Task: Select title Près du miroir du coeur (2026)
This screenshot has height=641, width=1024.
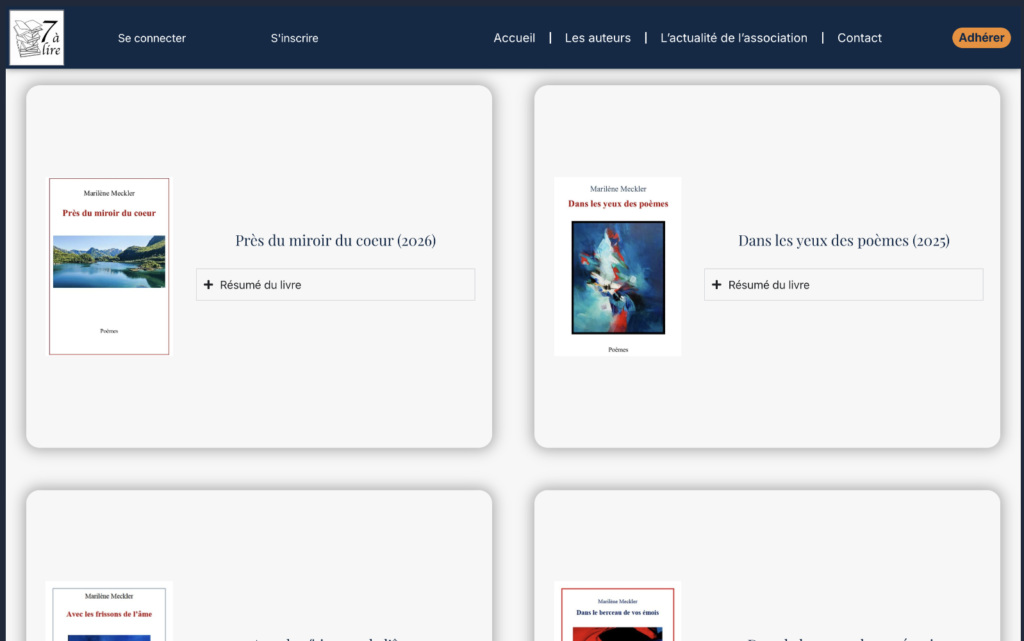Action: pos(336,240)
